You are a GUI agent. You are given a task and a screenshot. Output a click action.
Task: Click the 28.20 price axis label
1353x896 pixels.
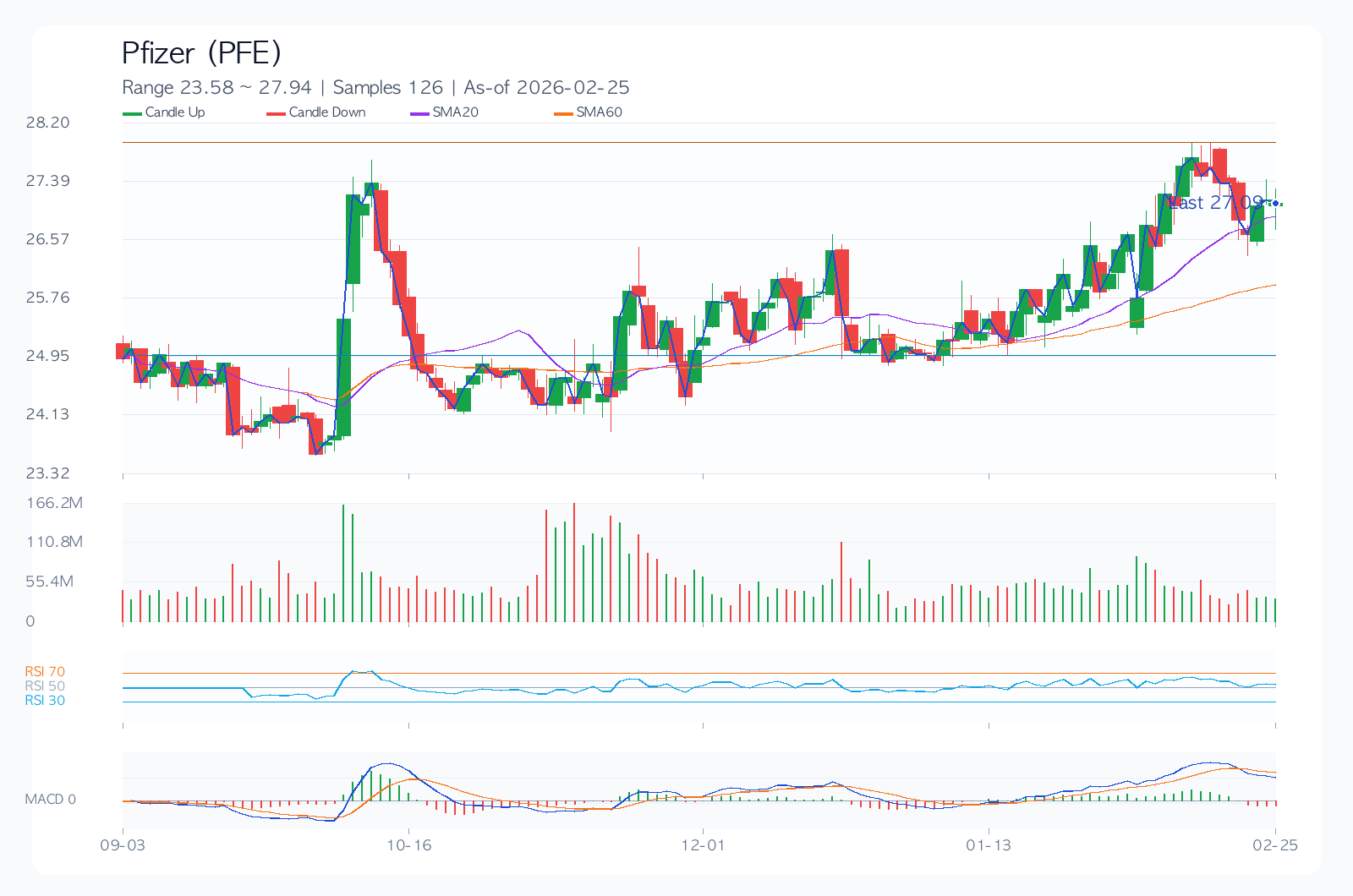47,123
